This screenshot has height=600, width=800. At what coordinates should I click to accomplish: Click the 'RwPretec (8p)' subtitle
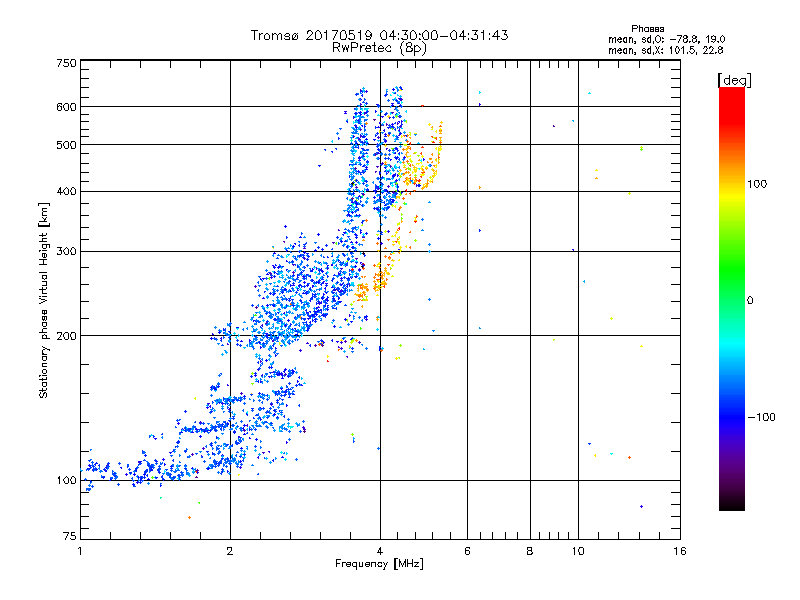[x=379, y=48]
